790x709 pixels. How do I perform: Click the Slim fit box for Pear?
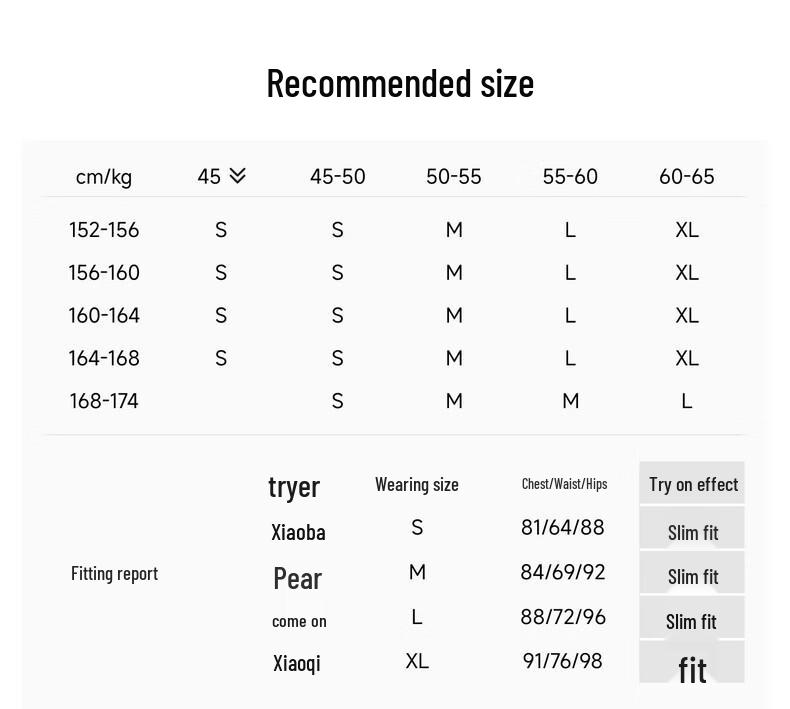coord(692,572)
